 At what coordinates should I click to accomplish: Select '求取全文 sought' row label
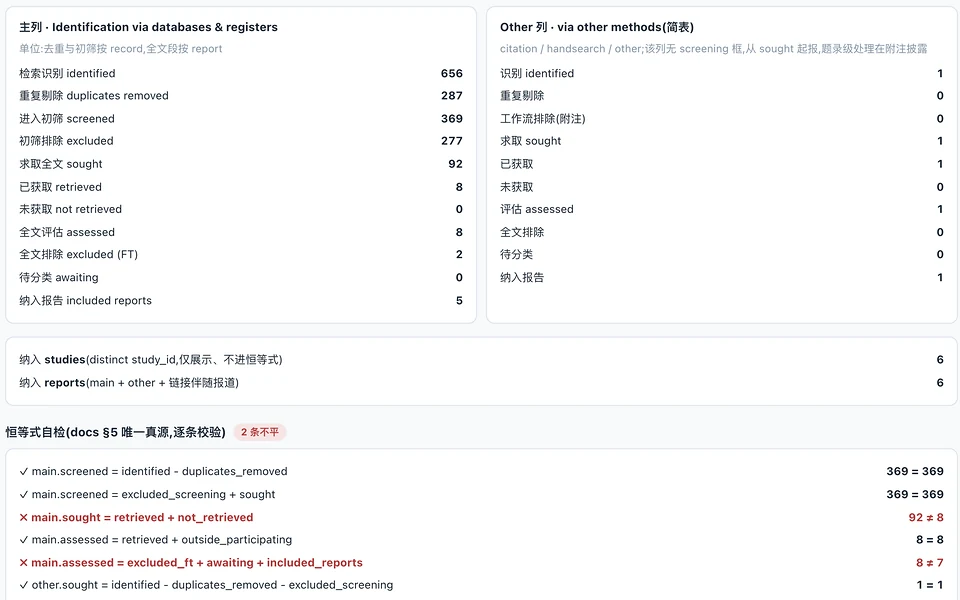pos(61,164)
